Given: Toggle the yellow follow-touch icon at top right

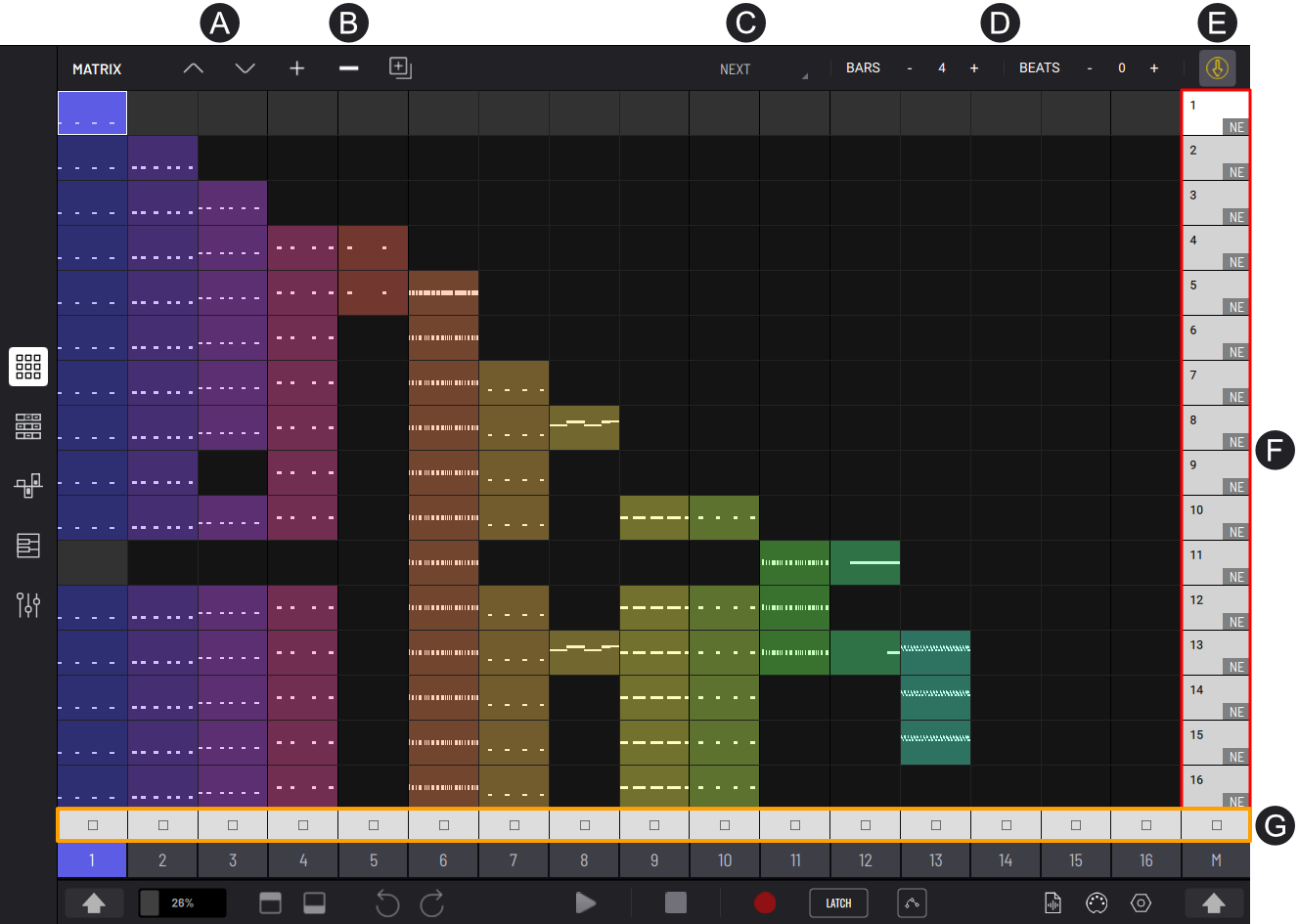Looking at the screenshot, I should [x=1217, y=68].
